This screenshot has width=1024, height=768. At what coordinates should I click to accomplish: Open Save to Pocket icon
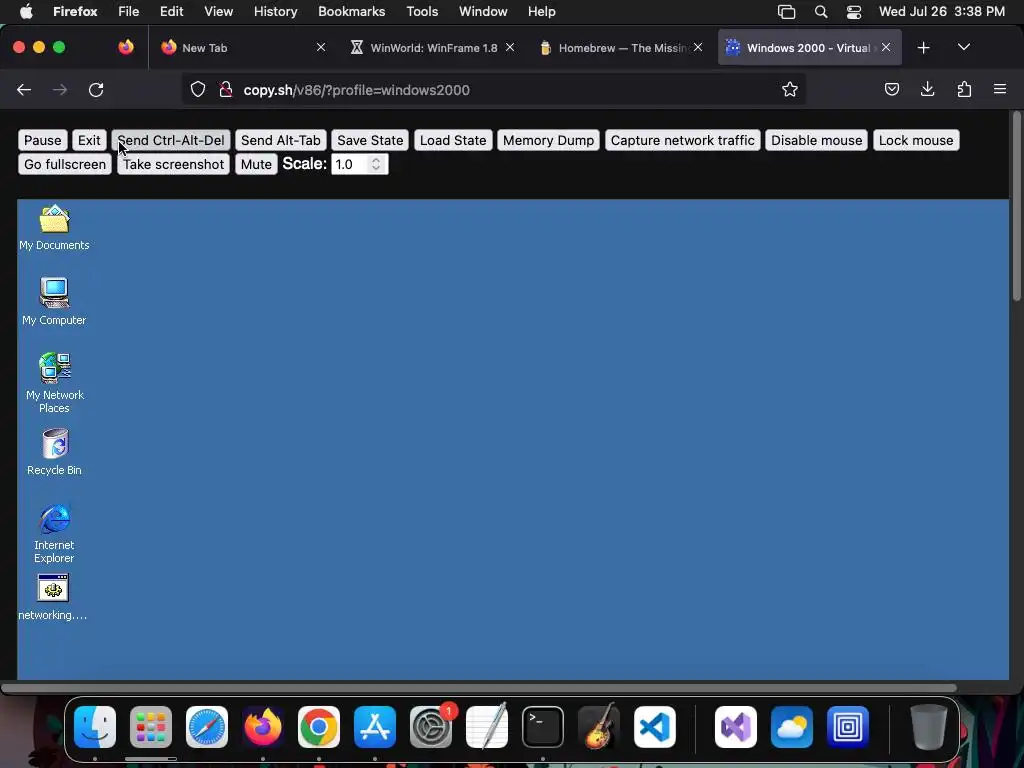[891, 90]
